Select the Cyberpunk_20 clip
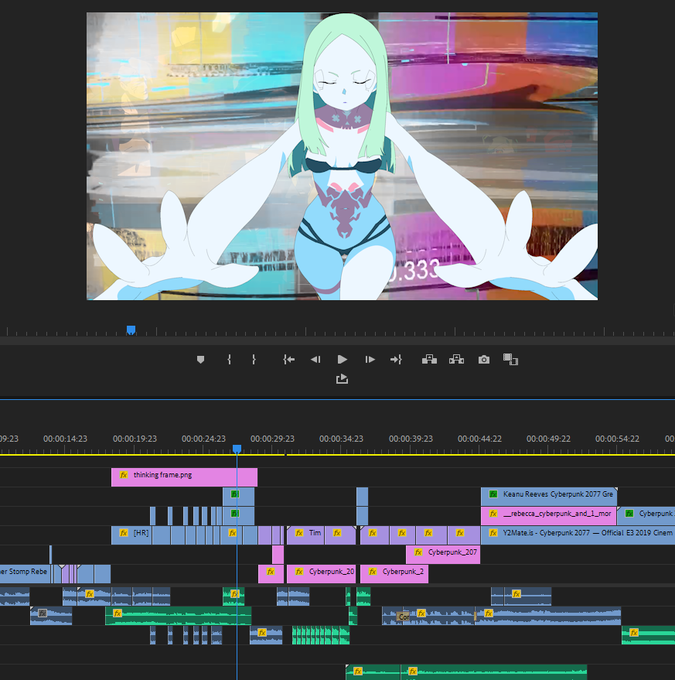The image size is (675, 680). (321, 574)
